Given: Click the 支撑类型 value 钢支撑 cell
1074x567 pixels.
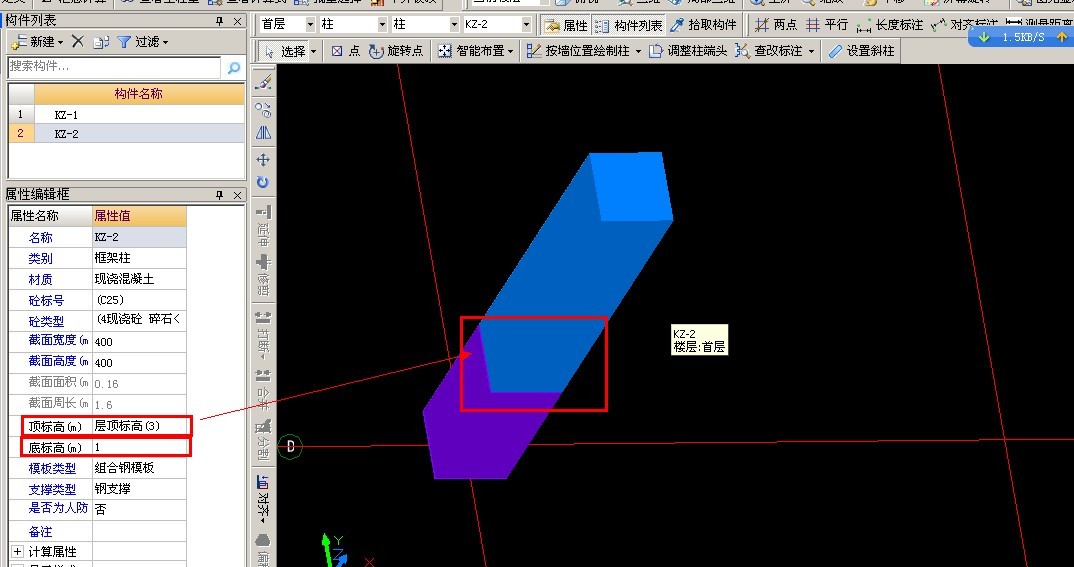Looking at the screenshot, I should pyautogui.click(x=139, y=489).
